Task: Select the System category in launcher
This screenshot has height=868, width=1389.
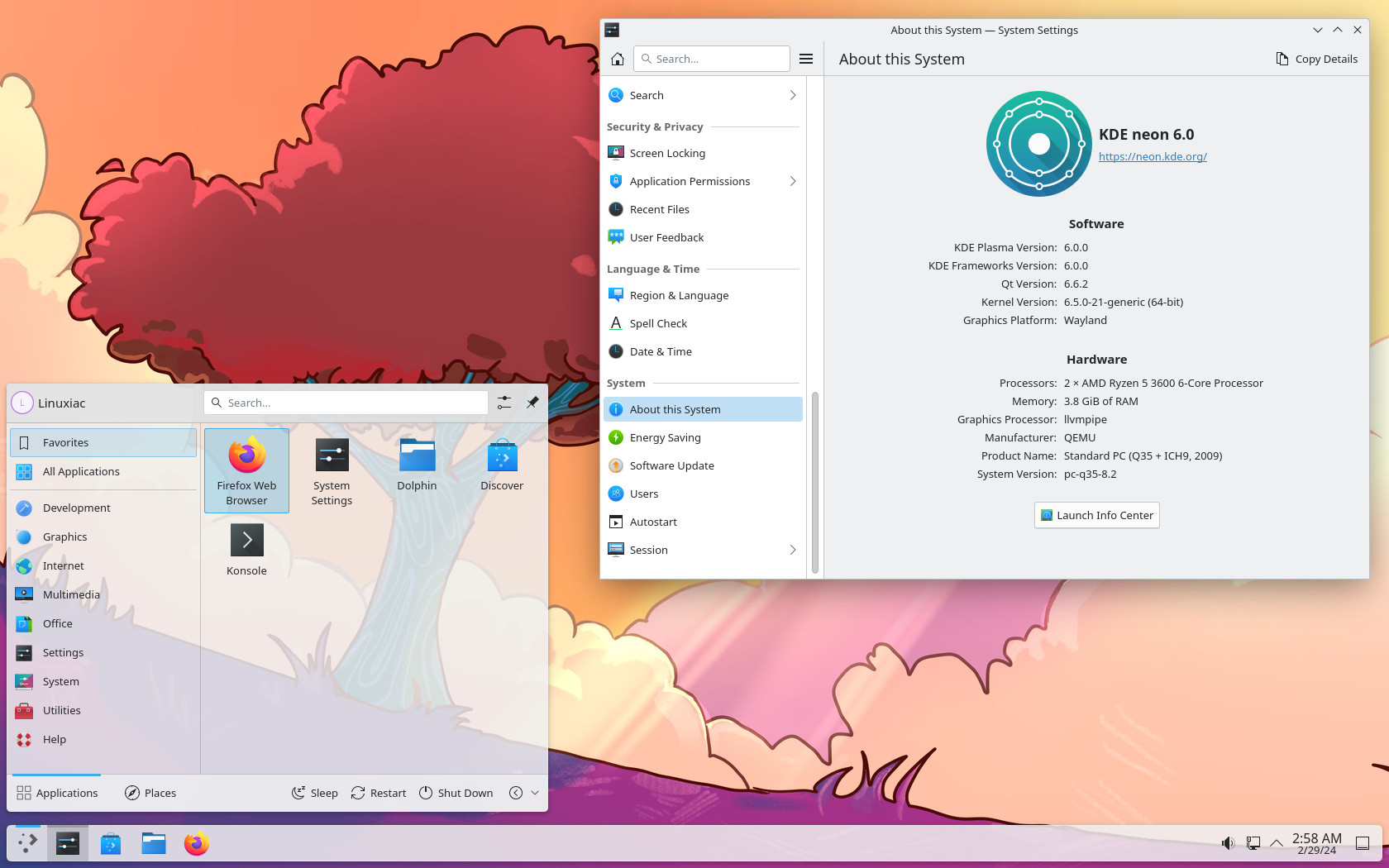Action: click(x=103, y=681)
